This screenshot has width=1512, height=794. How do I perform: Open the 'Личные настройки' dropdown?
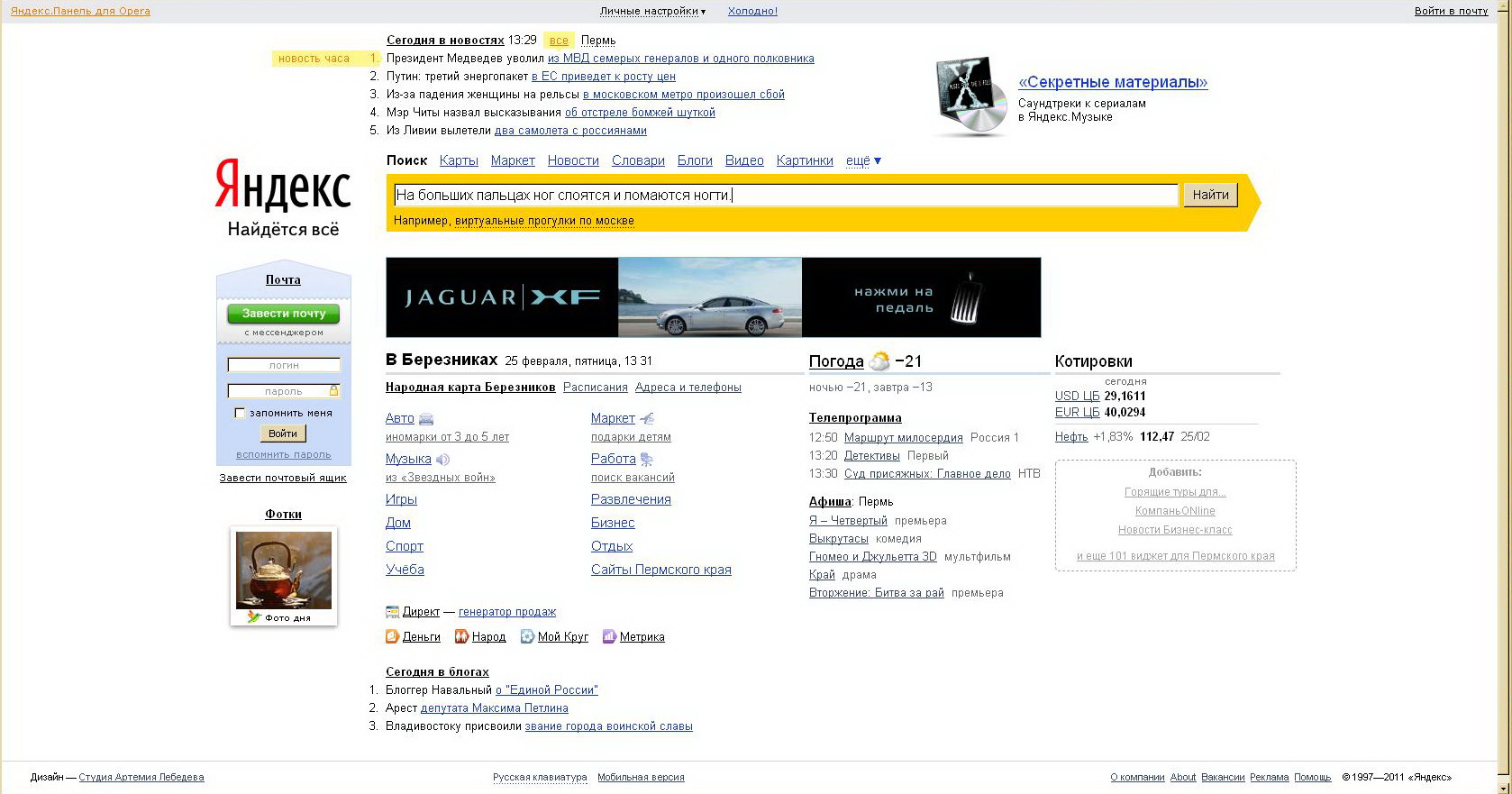(x=652, y=11)
